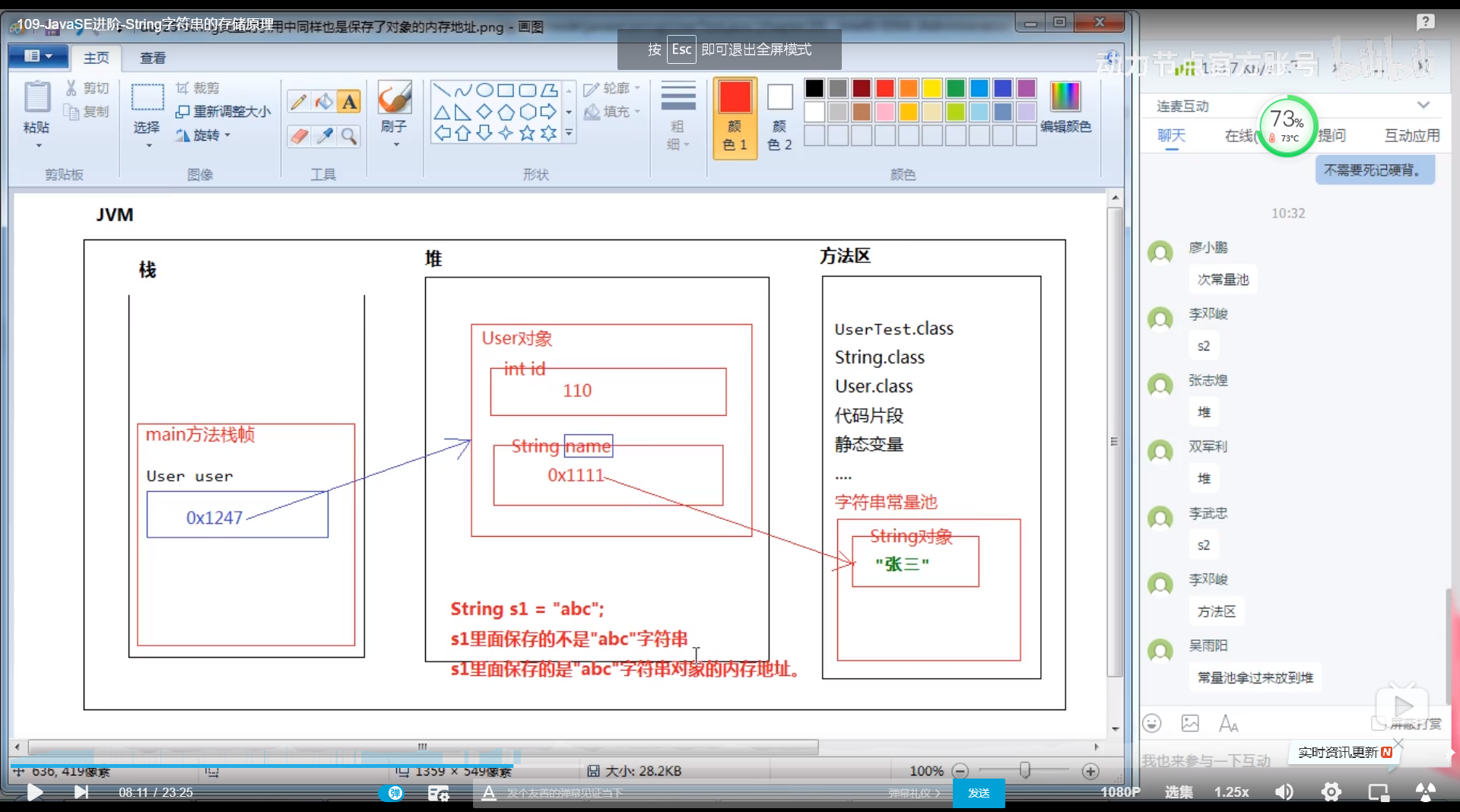Open the 主页 ribbon tab in Paint
Image resolution: width=1460 pixels, height=812 pixels.
(96, 58)
